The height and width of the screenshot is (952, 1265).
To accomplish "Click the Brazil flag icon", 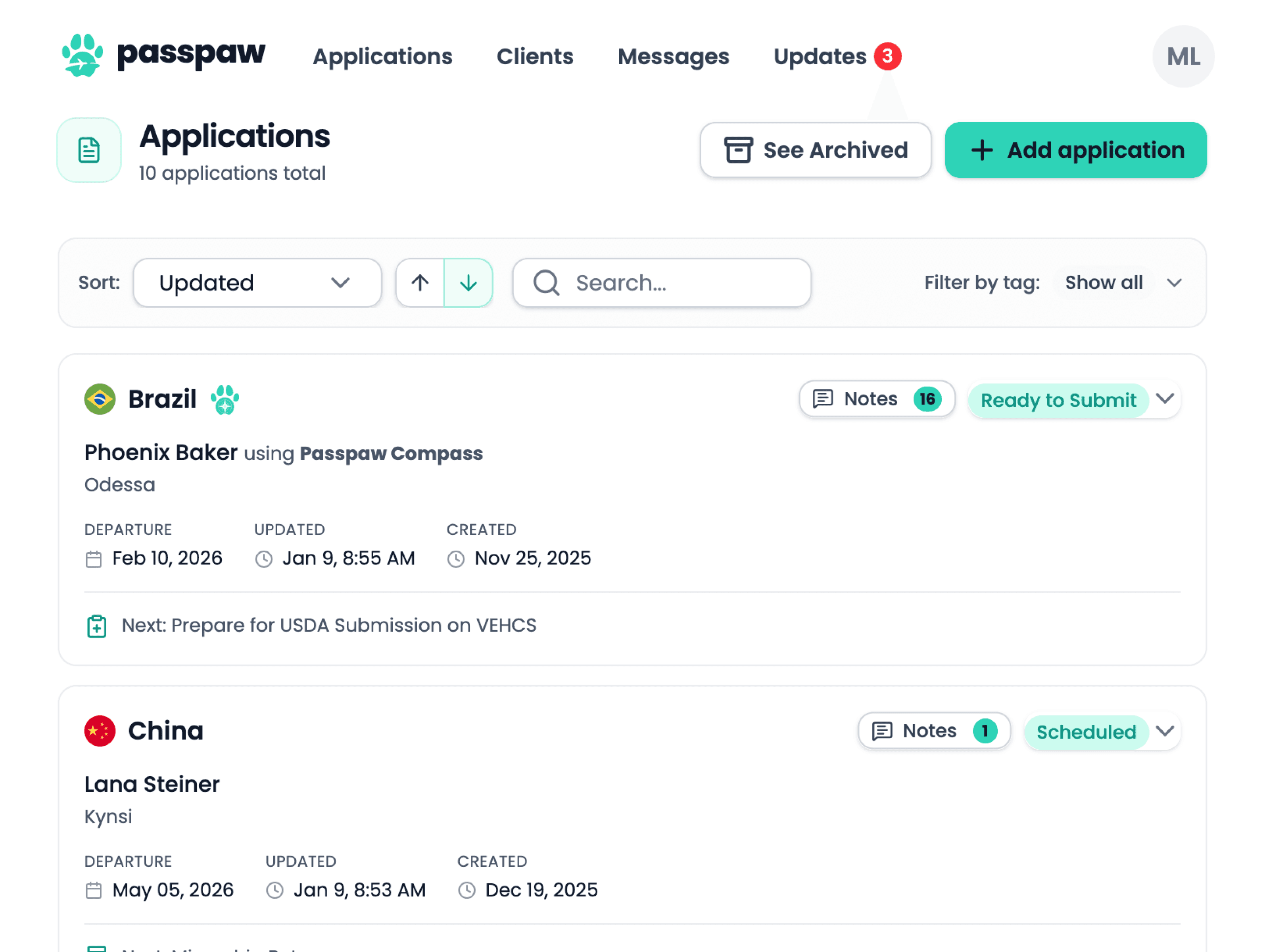I will [100, 399].
